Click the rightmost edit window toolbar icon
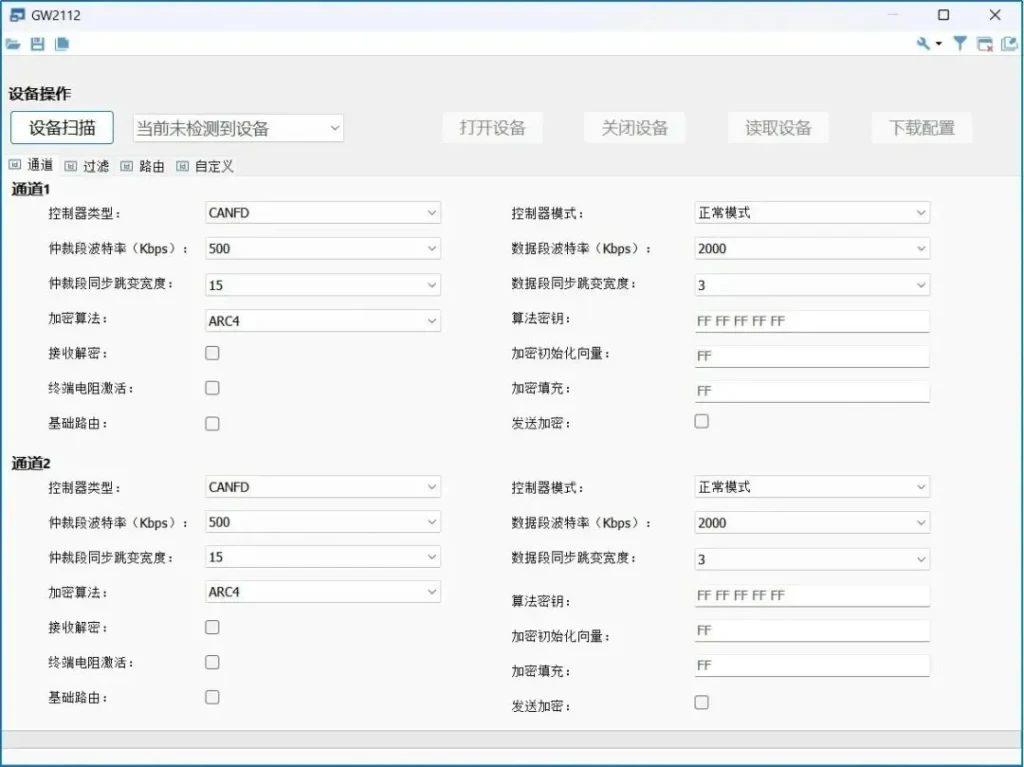 point(1009,44)
